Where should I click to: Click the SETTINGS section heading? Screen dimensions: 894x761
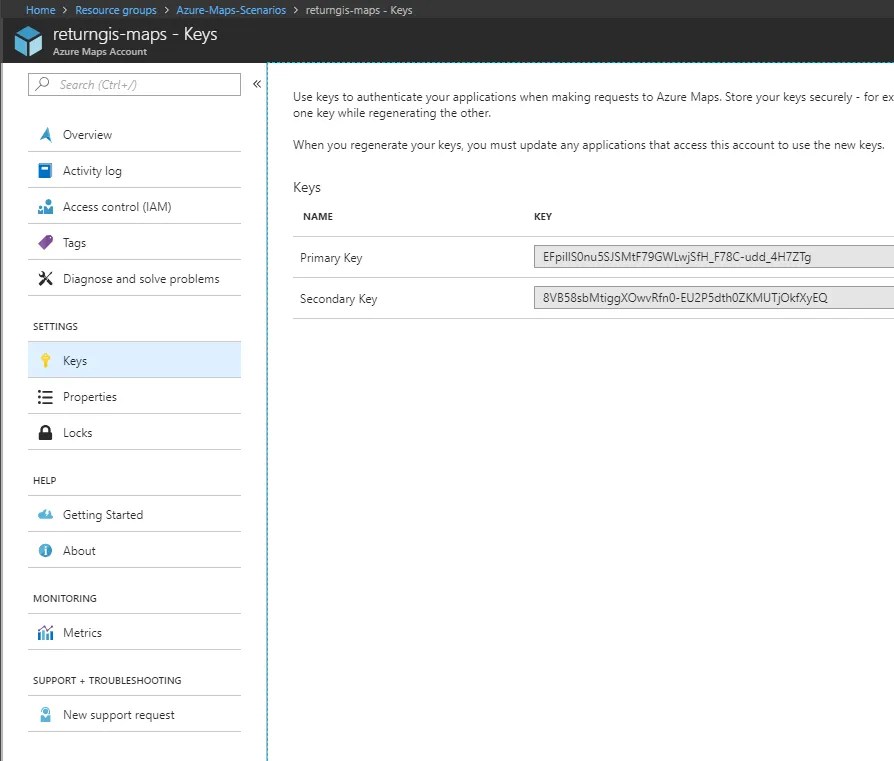tap(55, 327)
